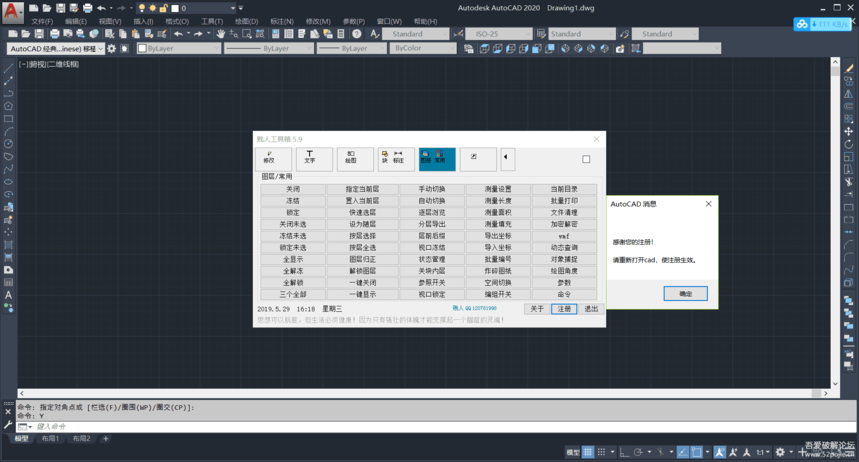Open the ByLayer color dropdown
859x462 pixels.
179,49
